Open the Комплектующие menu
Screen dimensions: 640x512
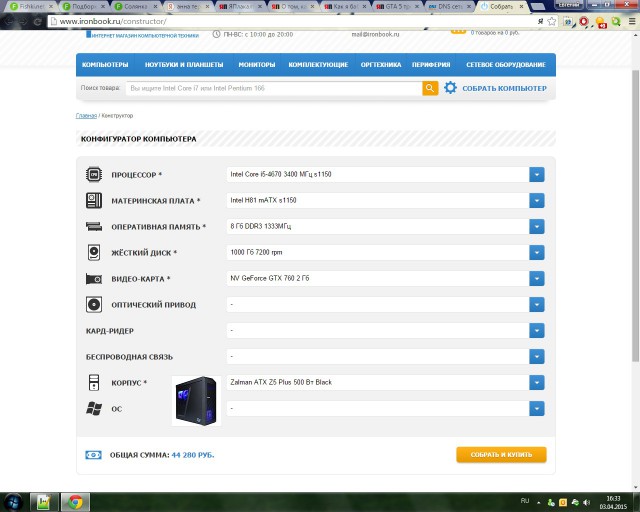point(318,65)
